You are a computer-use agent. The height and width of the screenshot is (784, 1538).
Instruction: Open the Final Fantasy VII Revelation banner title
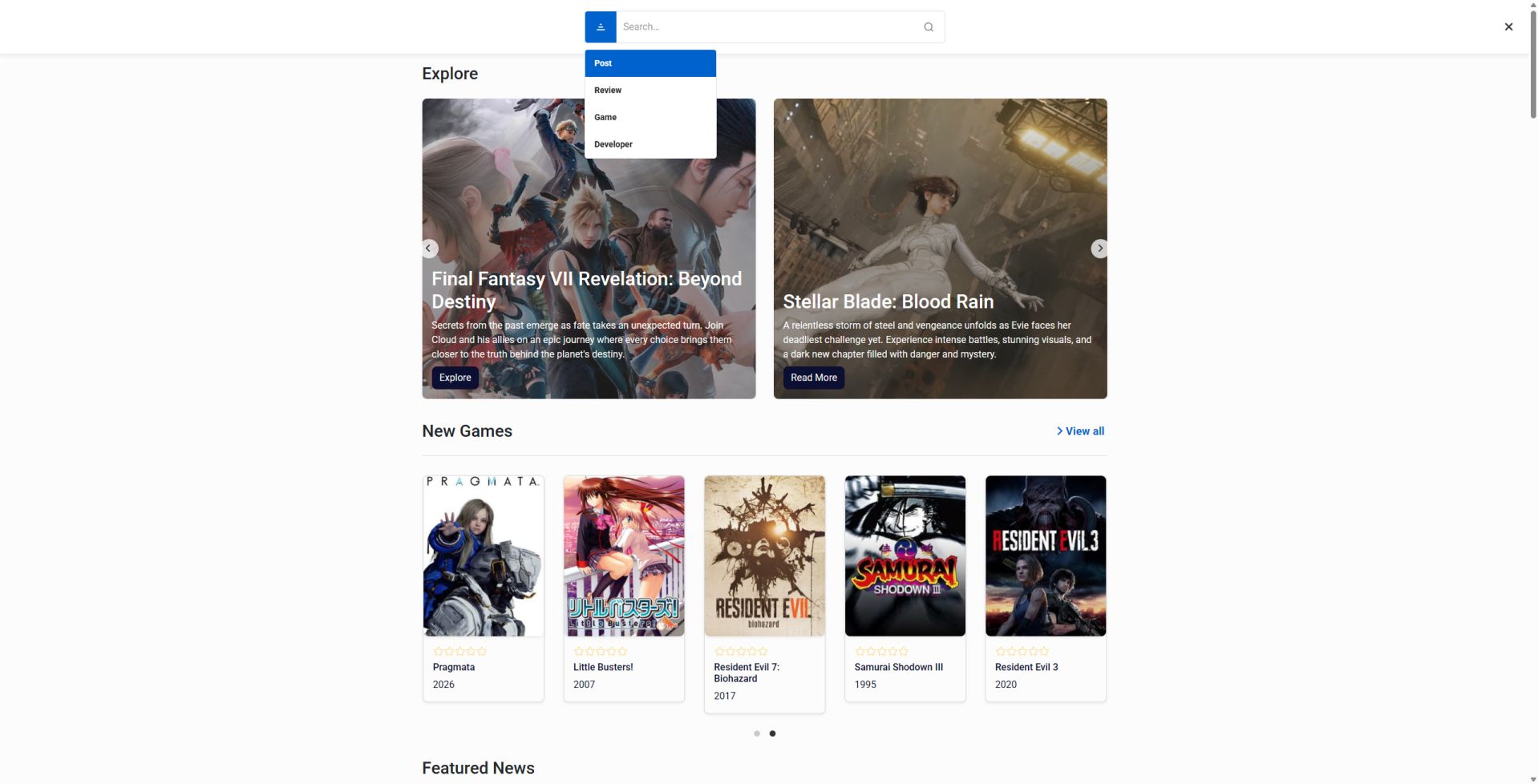pyautogui.click(x=587, y=290)
